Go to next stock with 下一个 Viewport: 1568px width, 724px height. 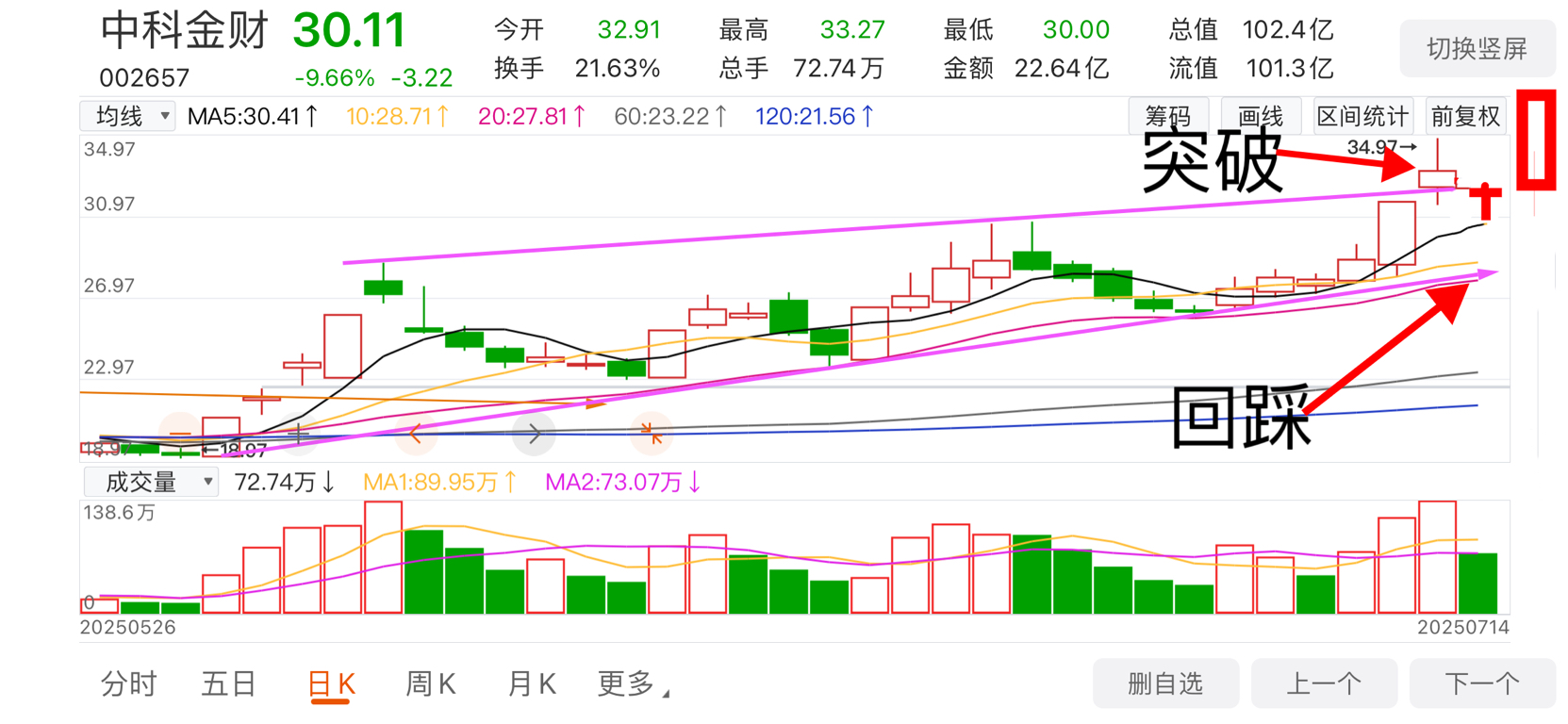coord(1482,683)
